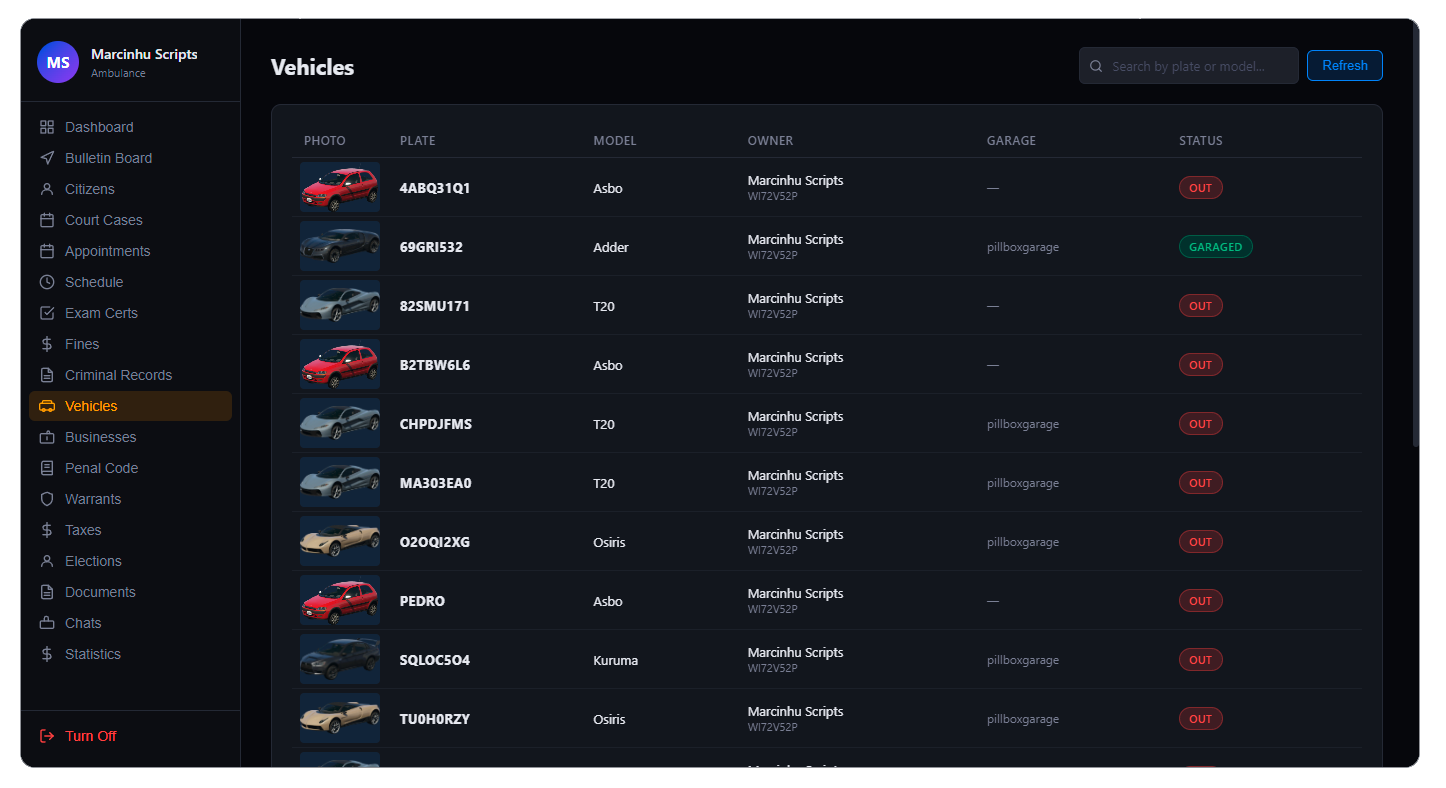Viewport: 1446px width, 788px height.
Task: Click the Fines dollar sign icon
Action: [47, 344]
